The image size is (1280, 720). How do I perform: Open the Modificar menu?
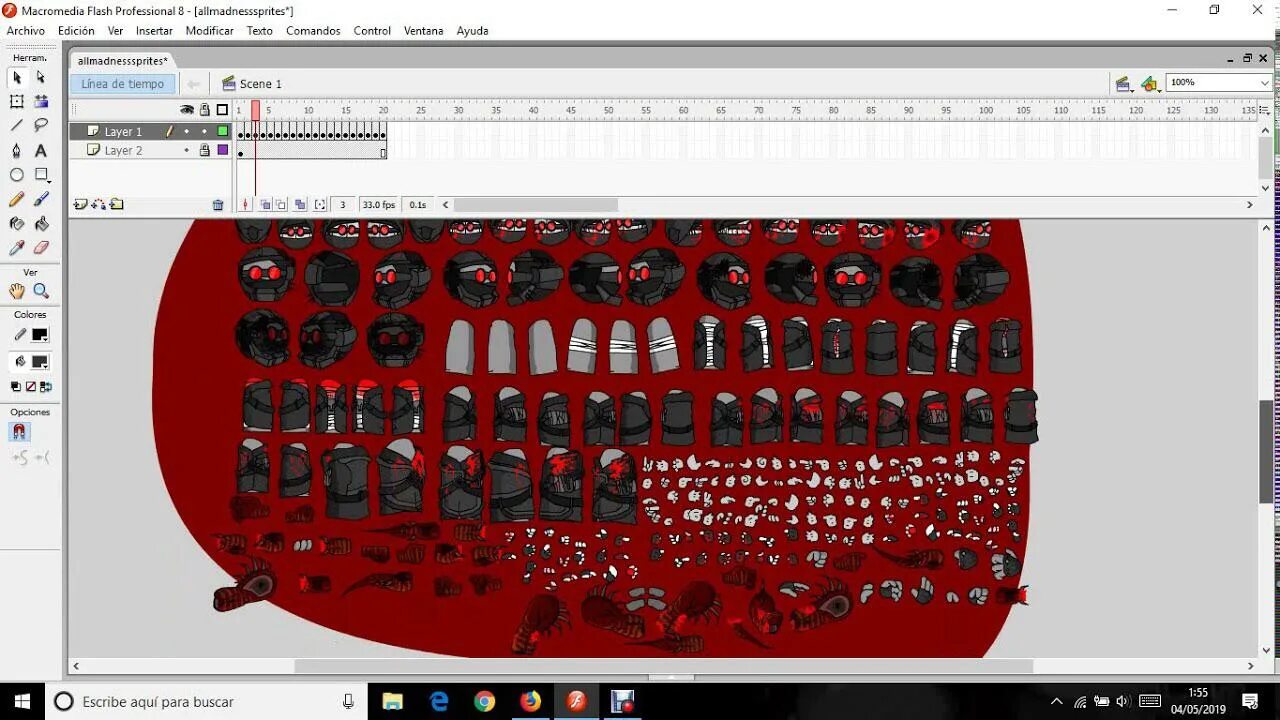[x=210, y=31]
